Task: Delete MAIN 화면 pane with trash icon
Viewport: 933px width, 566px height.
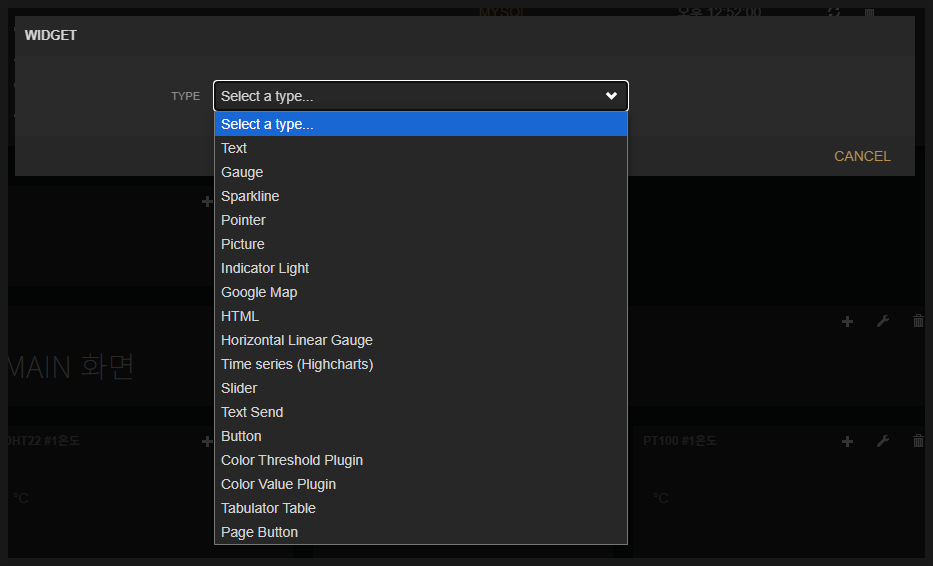Action: pyautogui.click(x=918, y=321)
